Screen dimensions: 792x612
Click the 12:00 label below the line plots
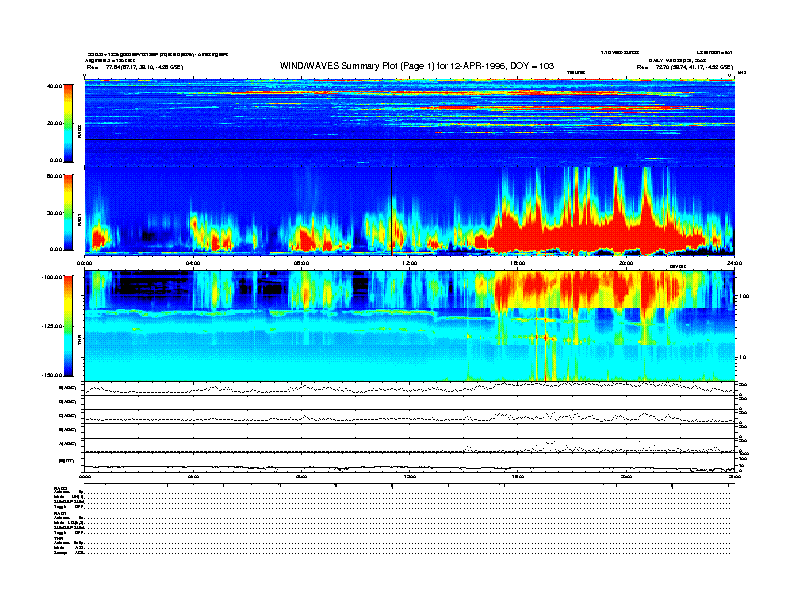click(409, 476)
